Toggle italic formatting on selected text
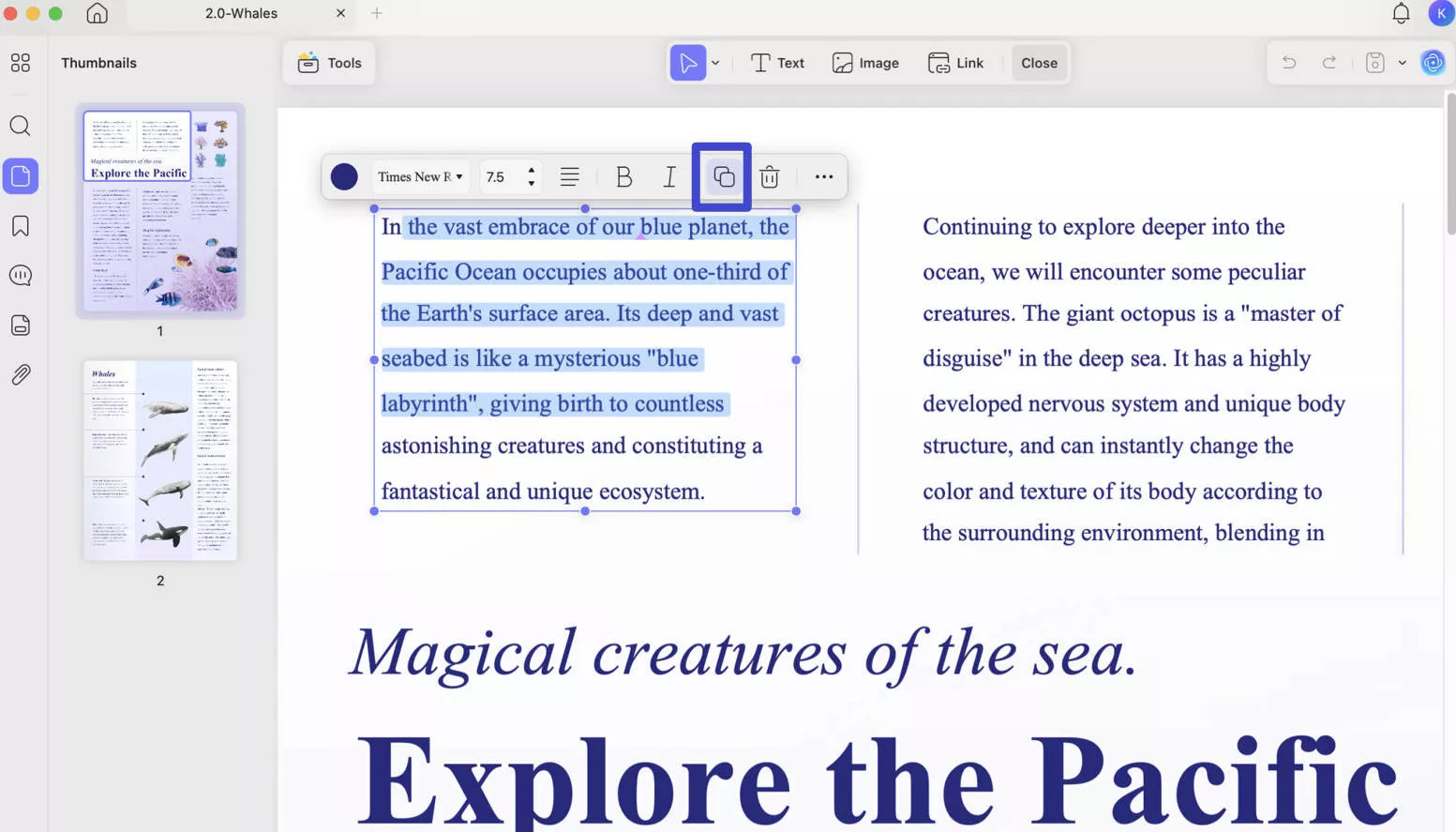Image resolution: width=1456 pixels, height=832 pixels. [669, 176]
